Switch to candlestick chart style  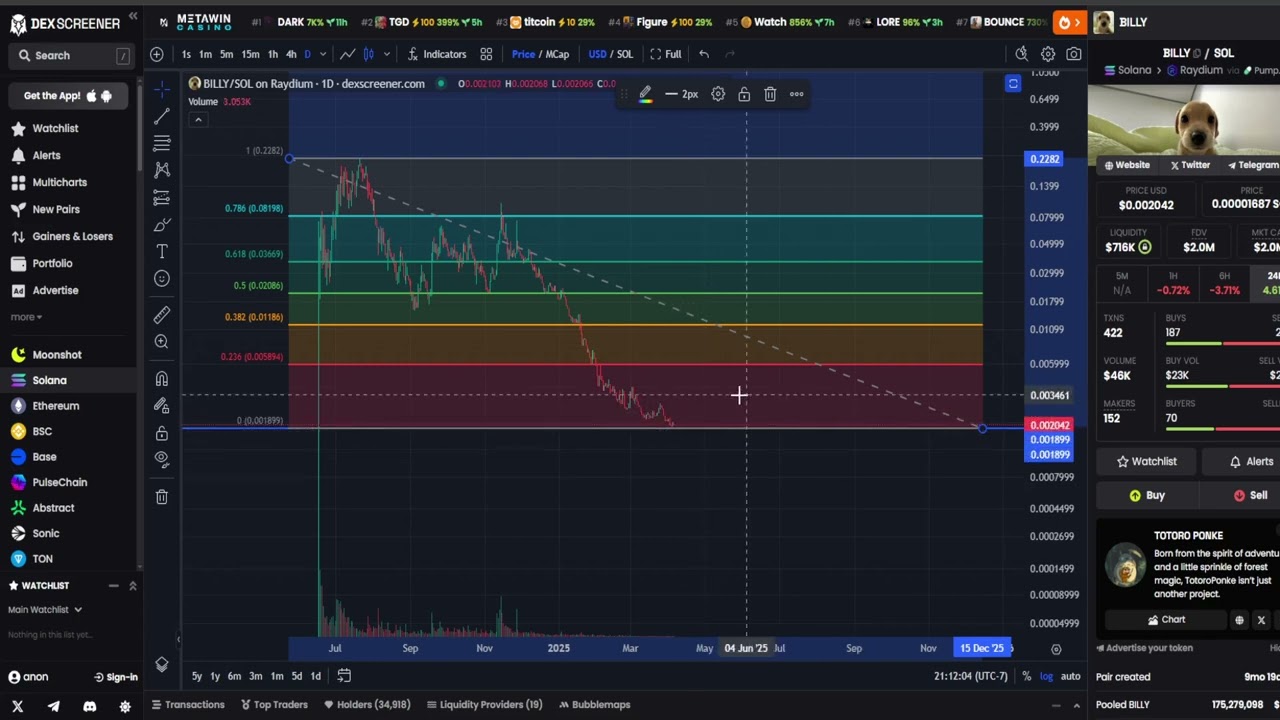tap(368, 54)
